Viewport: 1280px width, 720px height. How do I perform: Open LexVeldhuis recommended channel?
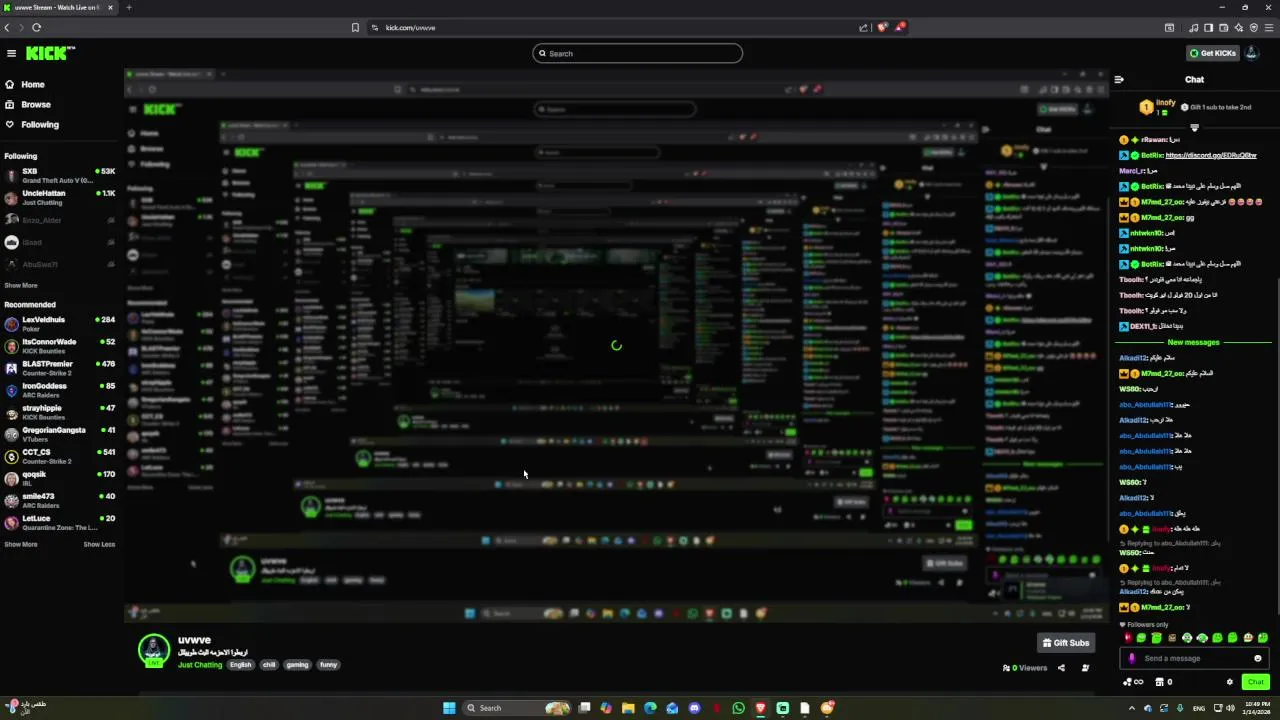60,324
